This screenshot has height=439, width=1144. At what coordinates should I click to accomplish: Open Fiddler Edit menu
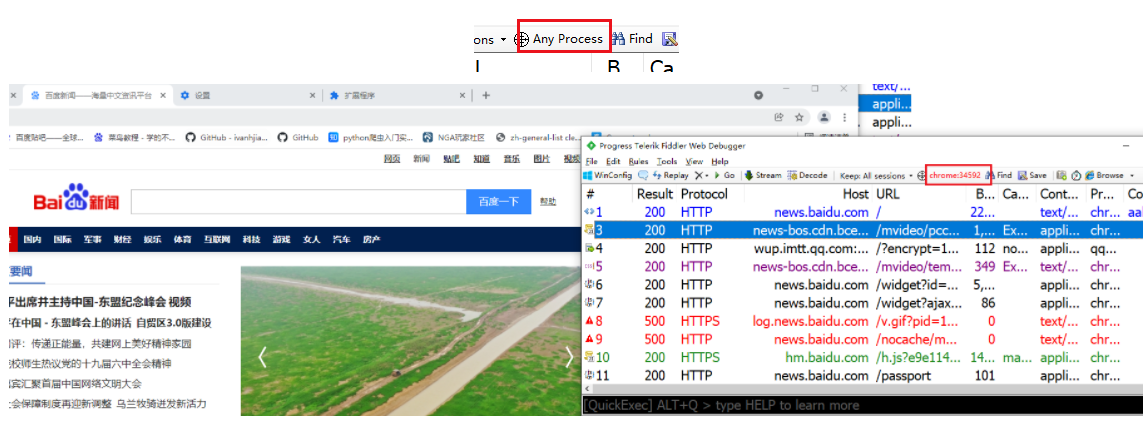[613, 161]
